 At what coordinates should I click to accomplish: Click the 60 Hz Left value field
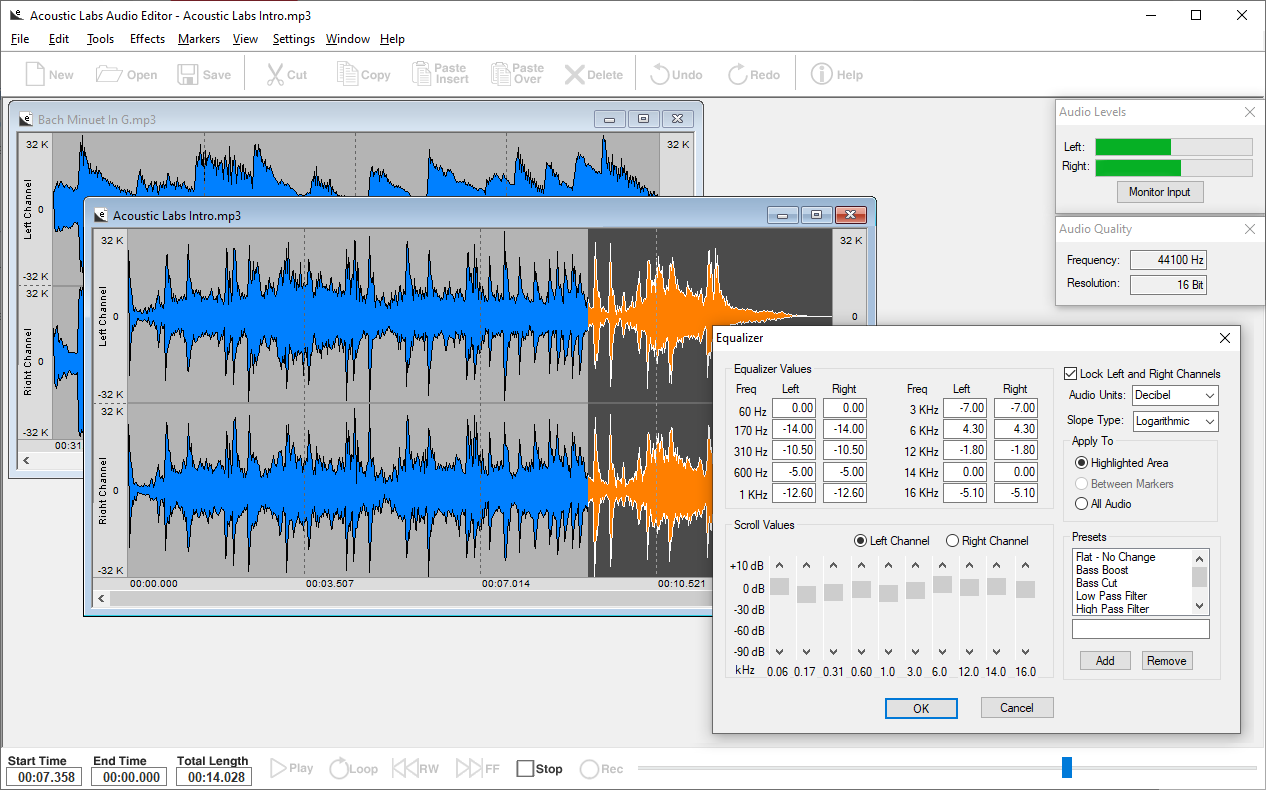tap(792, 408)
